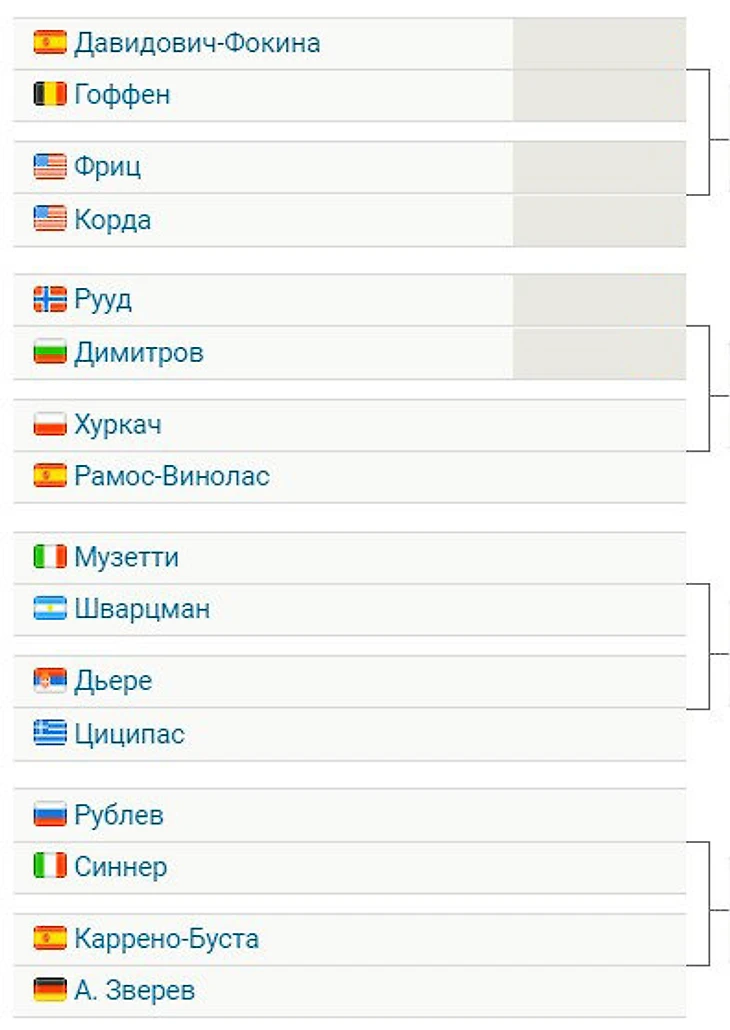
Task: Click the Russian flag next to Рублев
Action: [x=50, y=815]
